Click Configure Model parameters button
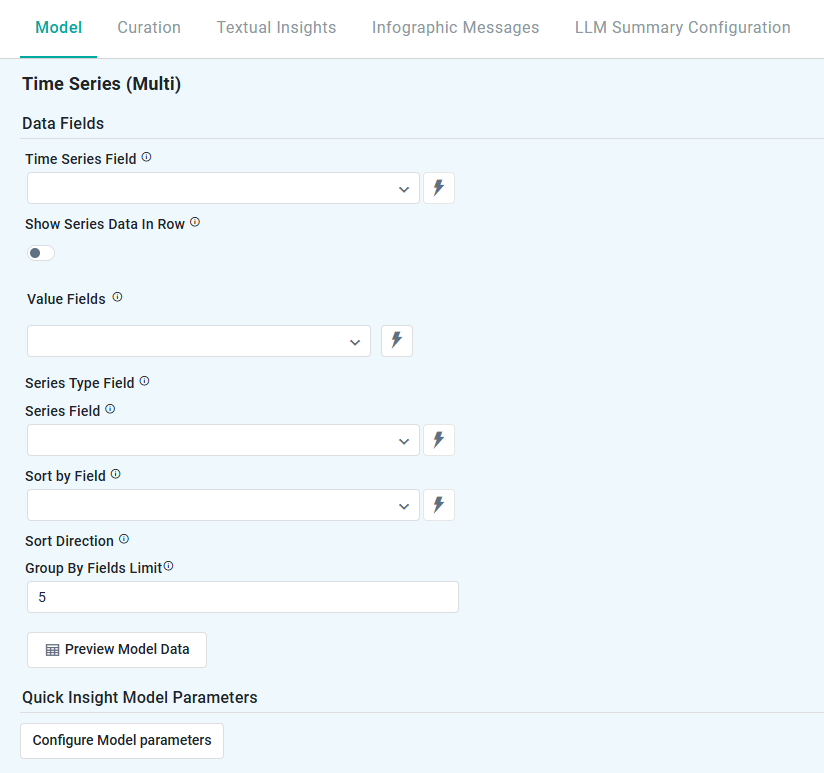 122,741
